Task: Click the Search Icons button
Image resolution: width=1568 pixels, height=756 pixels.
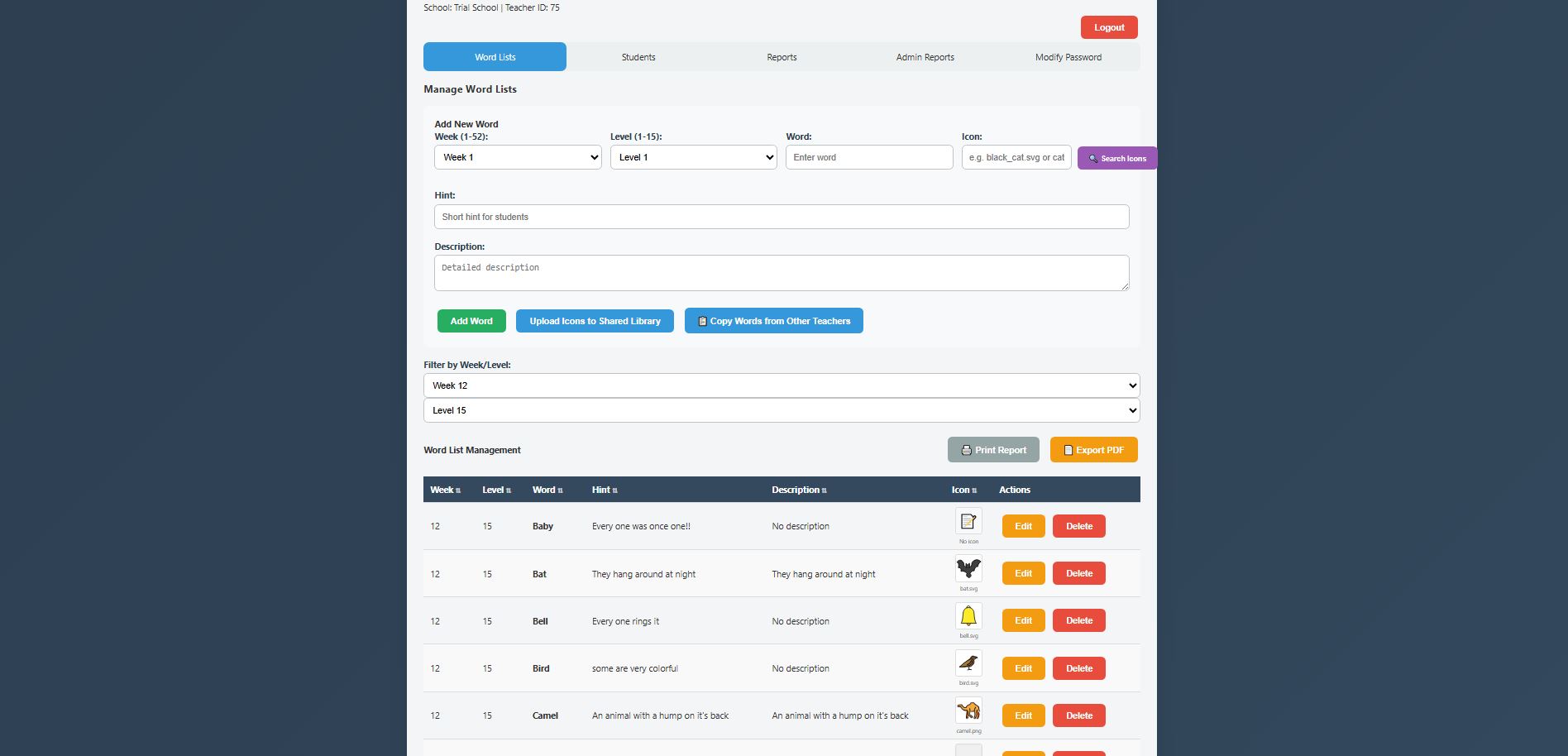Action: click(x=1116, y=158)
